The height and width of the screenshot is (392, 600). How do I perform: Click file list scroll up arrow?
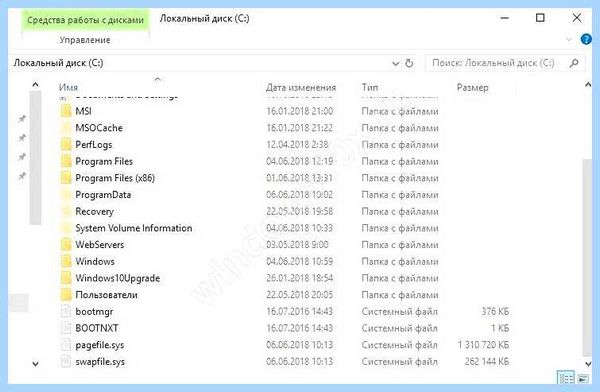click(x=588, y=85)
